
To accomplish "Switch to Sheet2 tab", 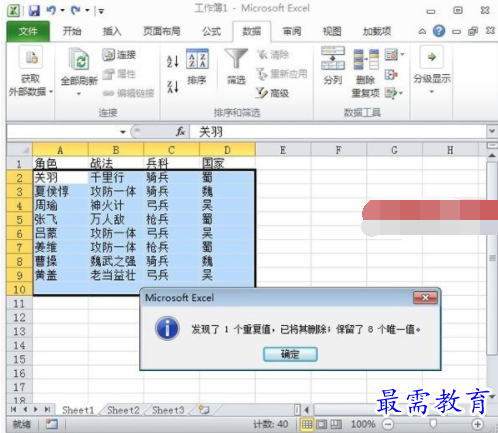I will (x=123, y=410).
